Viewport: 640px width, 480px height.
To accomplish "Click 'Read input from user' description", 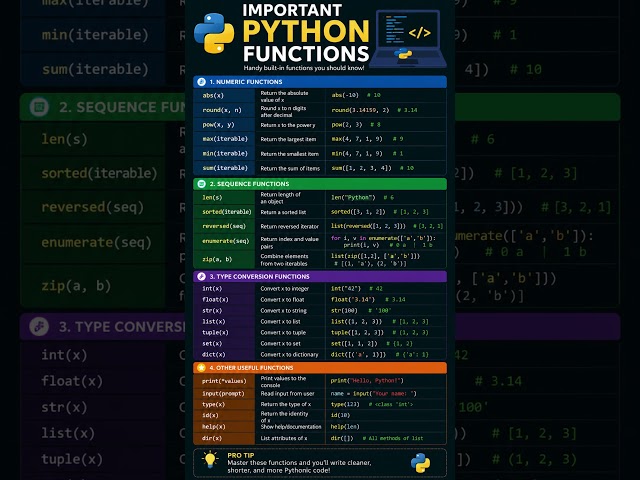I will tap(287, 394).
